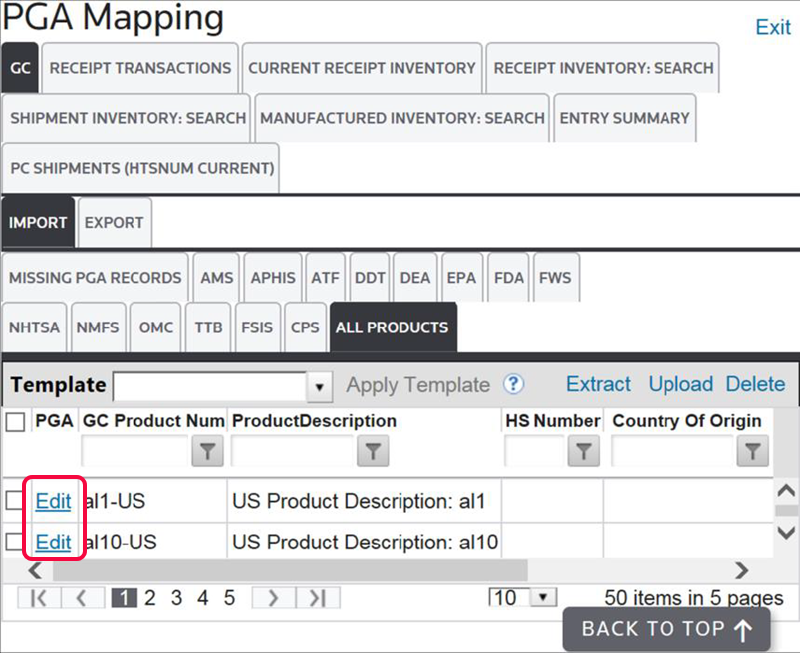Viewport: 800px width, 653px height.
Task: Switch to the Export tab
Action: coord(114,222)
